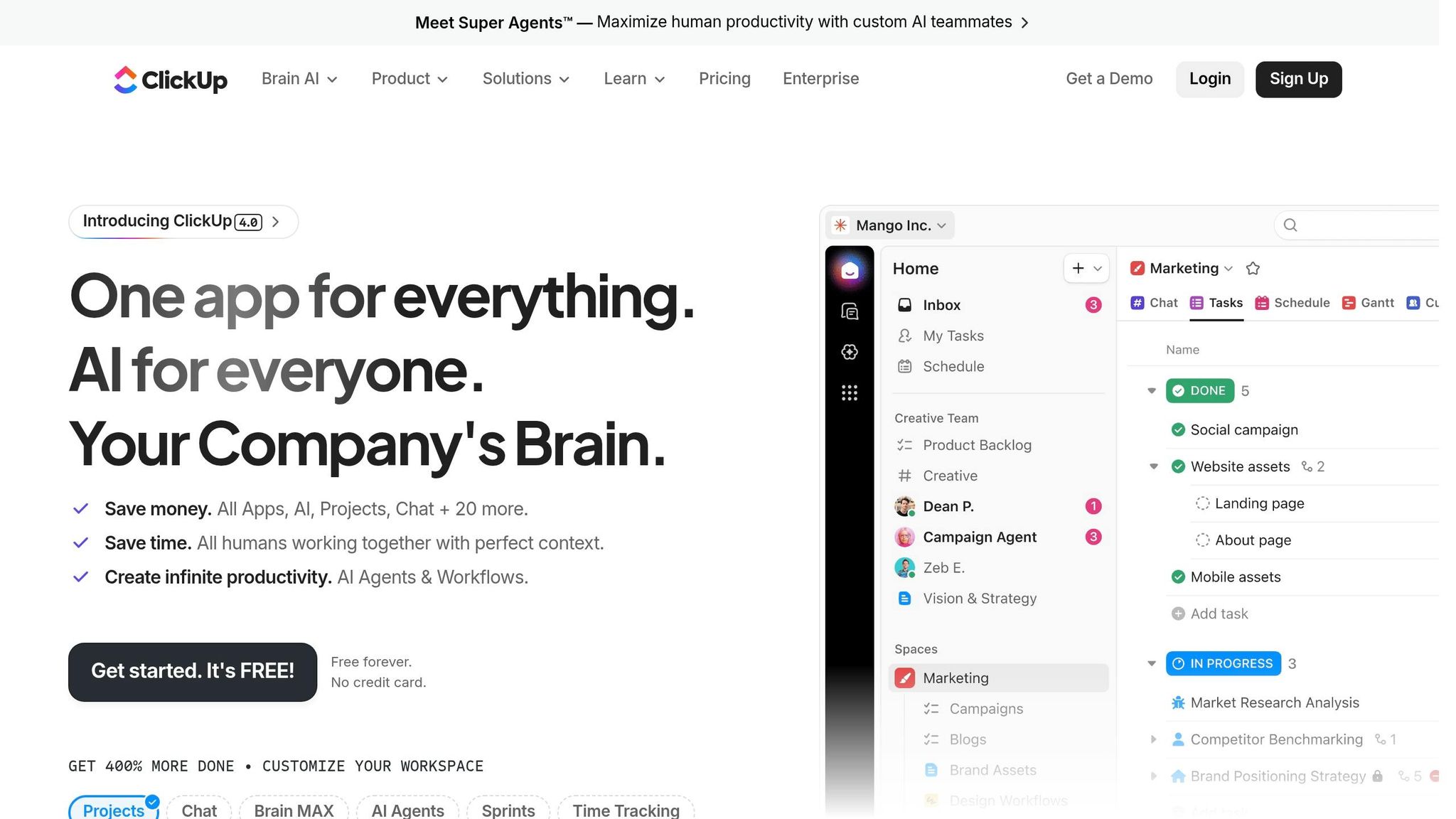Open the chat bubbles icon in black sidebar

tap(850, 311)
